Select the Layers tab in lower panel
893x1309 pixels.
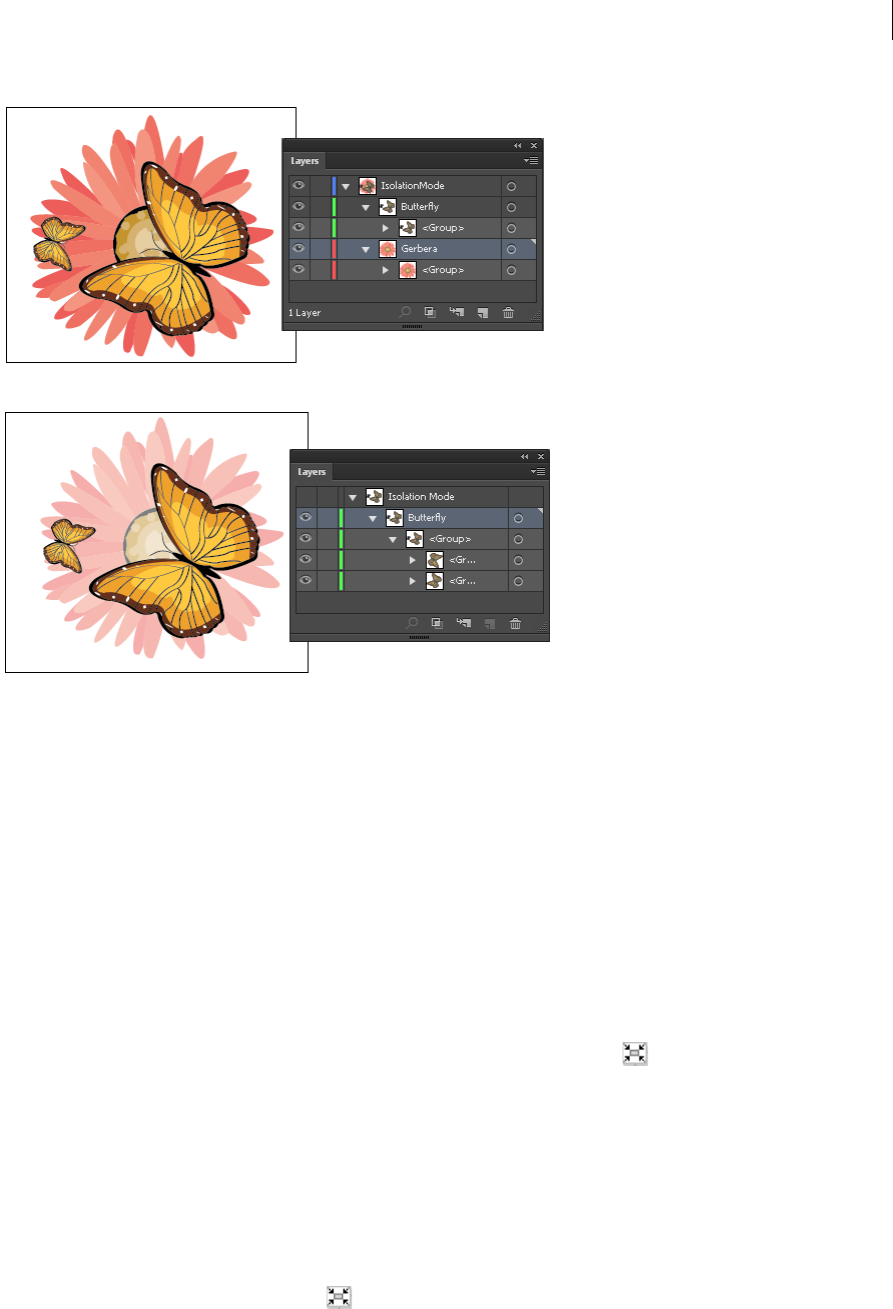314,471
